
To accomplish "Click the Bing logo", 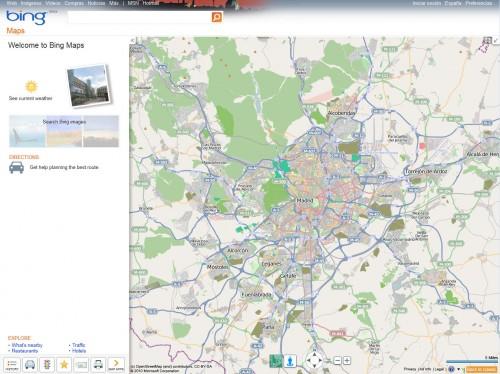I will coord(27,17).
